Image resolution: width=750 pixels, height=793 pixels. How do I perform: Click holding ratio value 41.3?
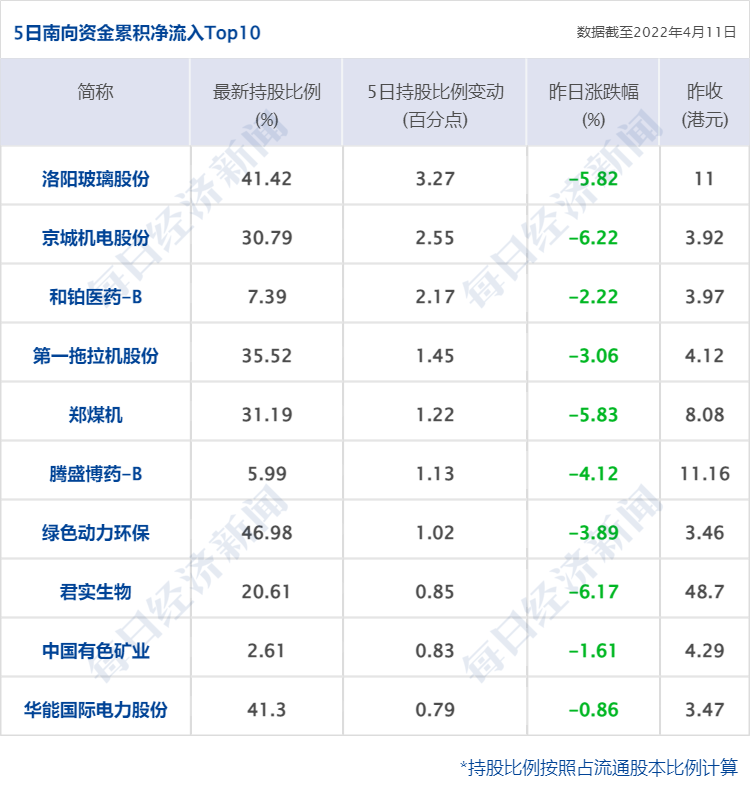(x=267, y=710)
